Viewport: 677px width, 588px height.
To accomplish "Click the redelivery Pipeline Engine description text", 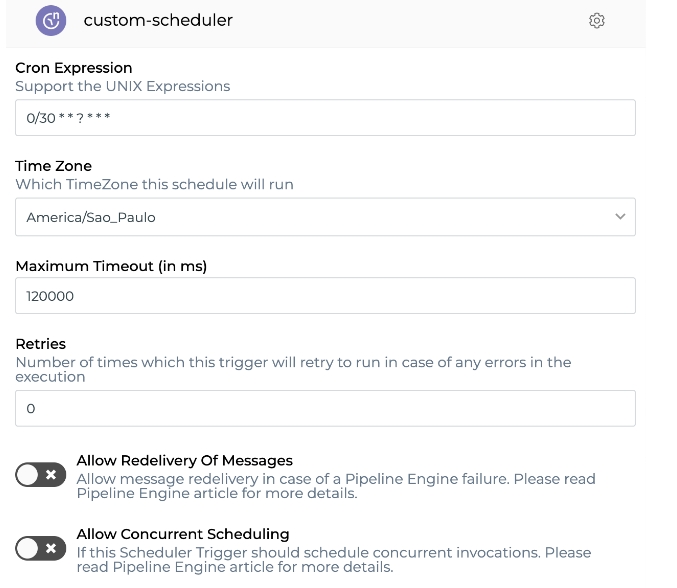I will (335, 486).
